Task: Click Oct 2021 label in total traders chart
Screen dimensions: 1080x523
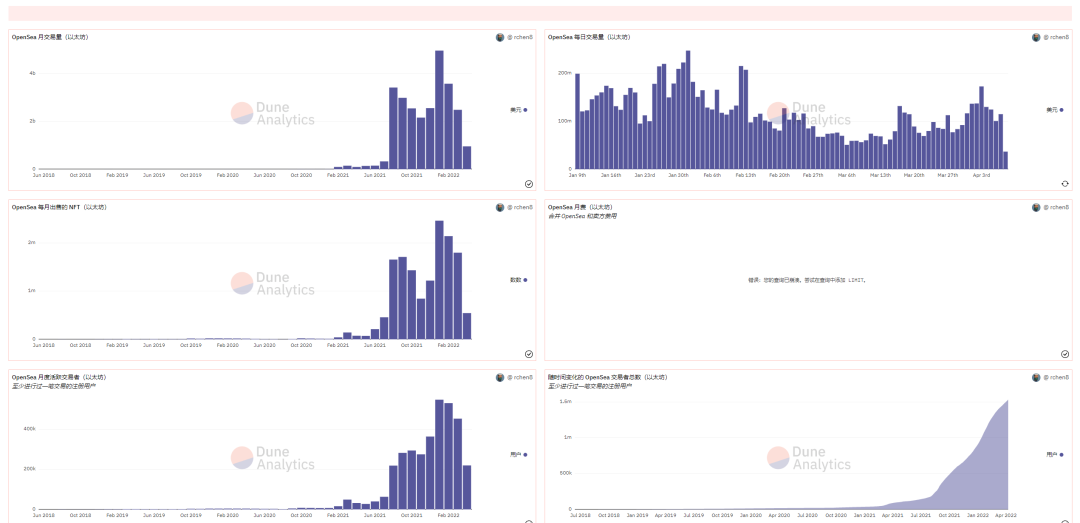Action: coord(948,515)
